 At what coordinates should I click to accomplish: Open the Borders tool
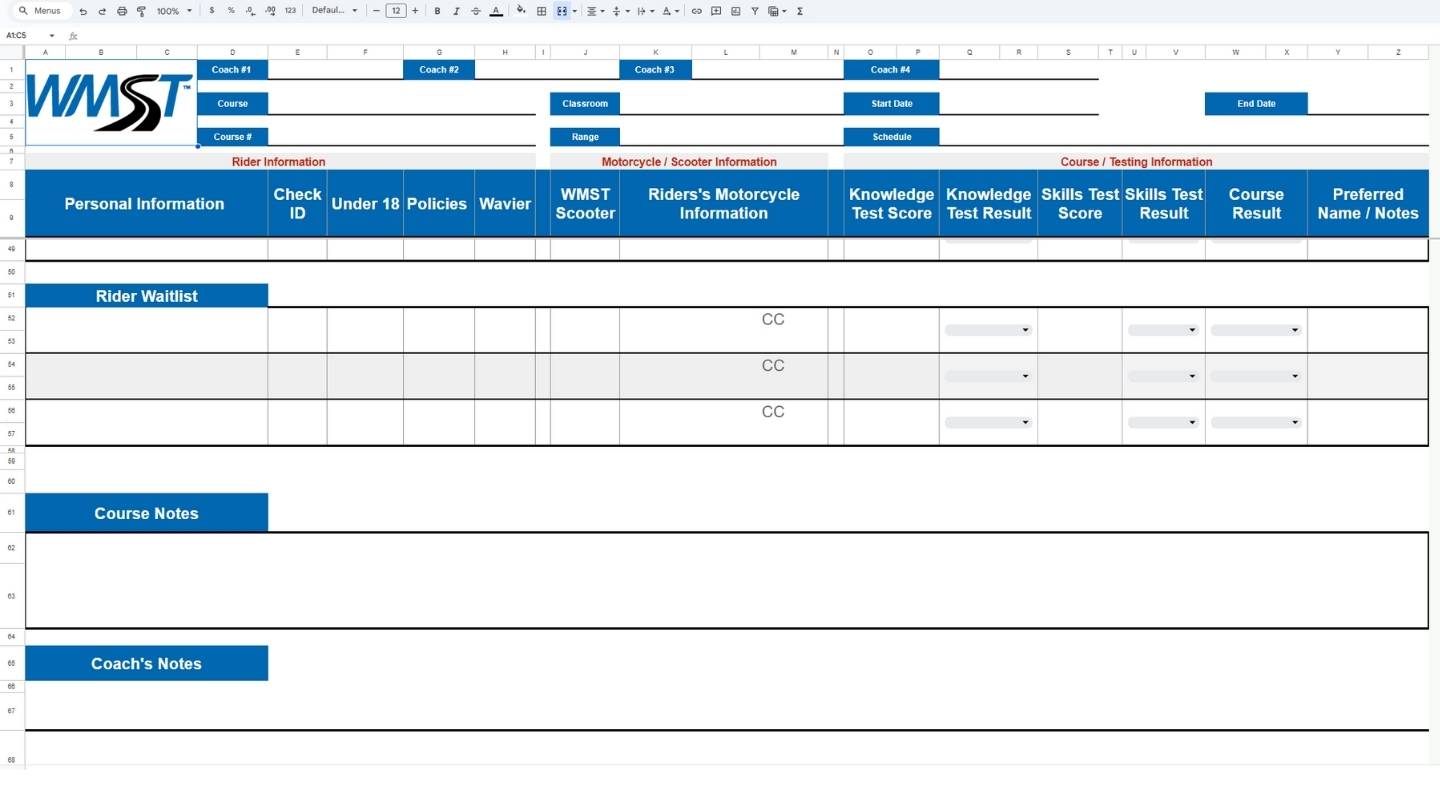tap(542, 11)
